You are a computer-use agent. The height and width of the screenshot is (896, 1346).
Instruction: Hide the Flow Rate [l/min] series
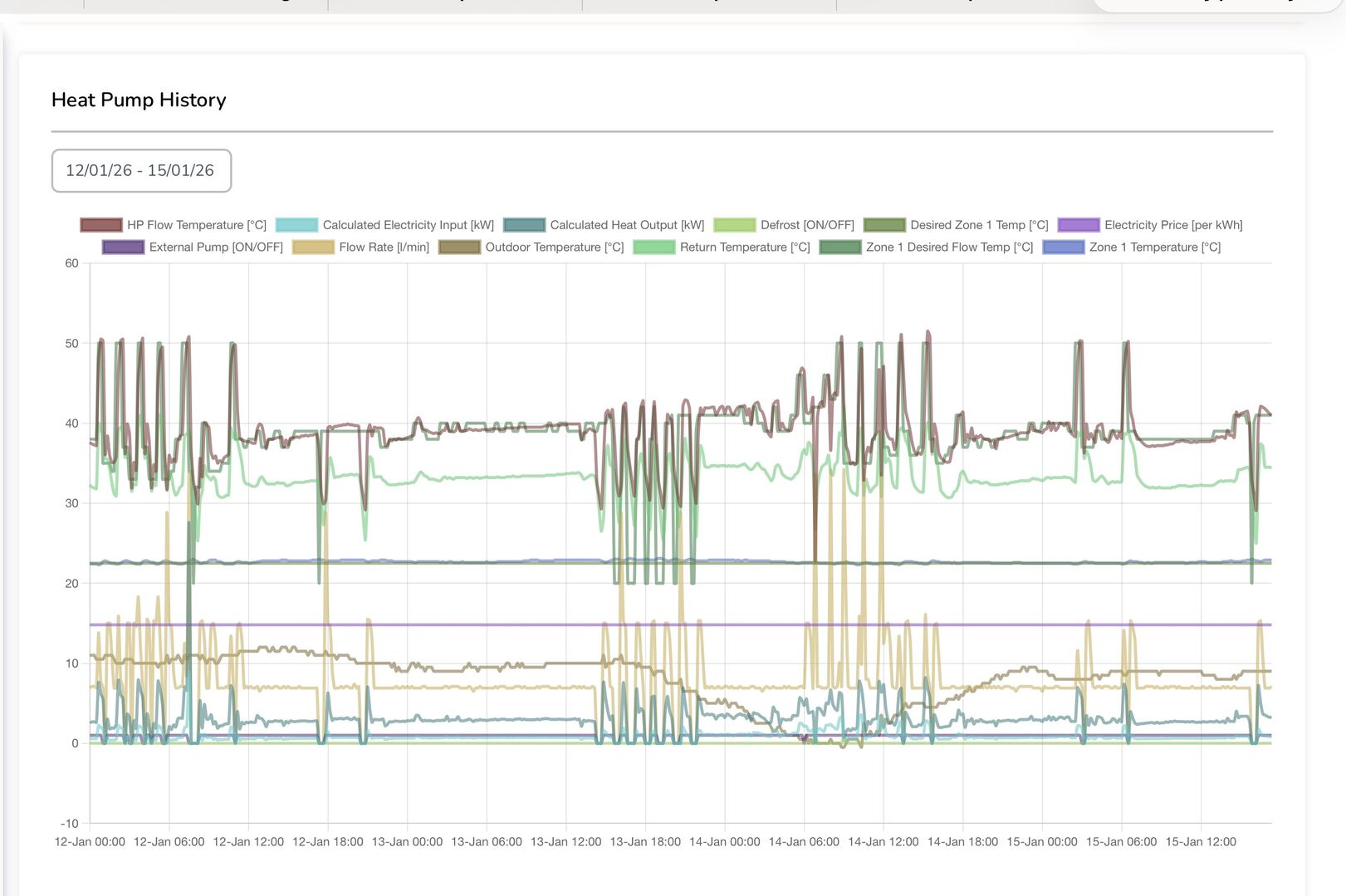360,247
